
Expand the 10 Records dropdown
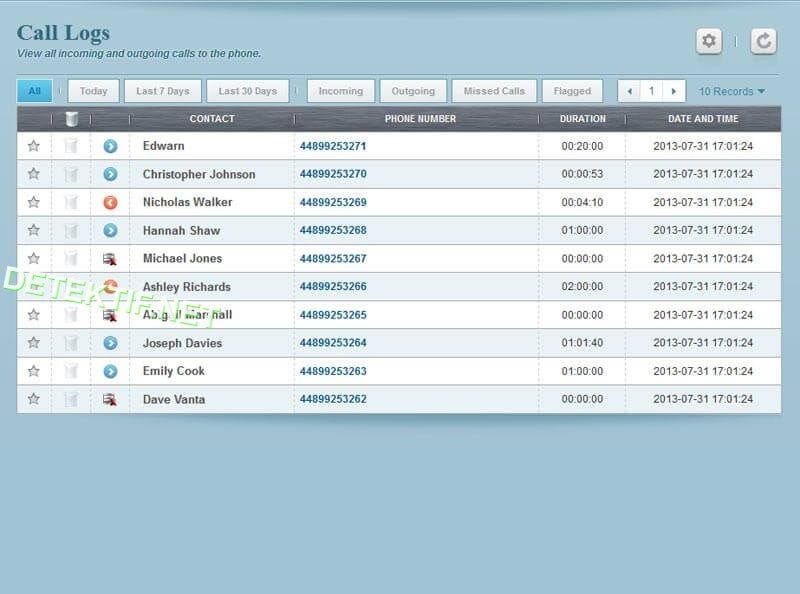click(x=732, y=91)
